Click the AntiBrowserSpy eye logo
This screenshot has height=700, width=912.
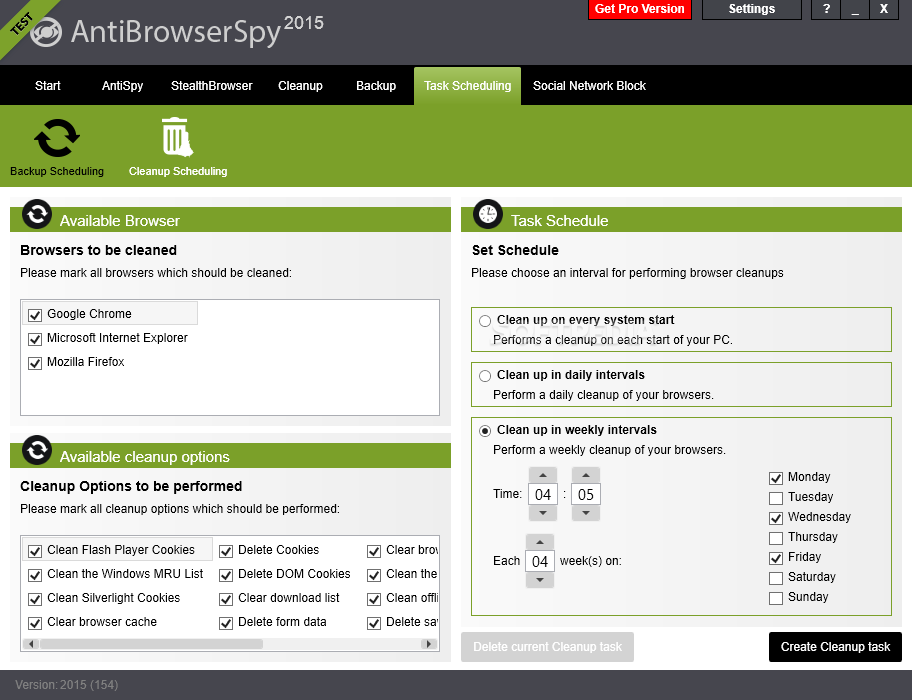[x=45, y=32]
